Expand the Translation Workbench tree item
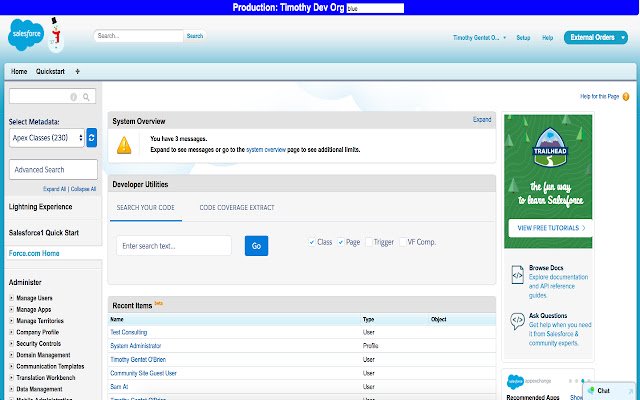 (x=11, y=378)
